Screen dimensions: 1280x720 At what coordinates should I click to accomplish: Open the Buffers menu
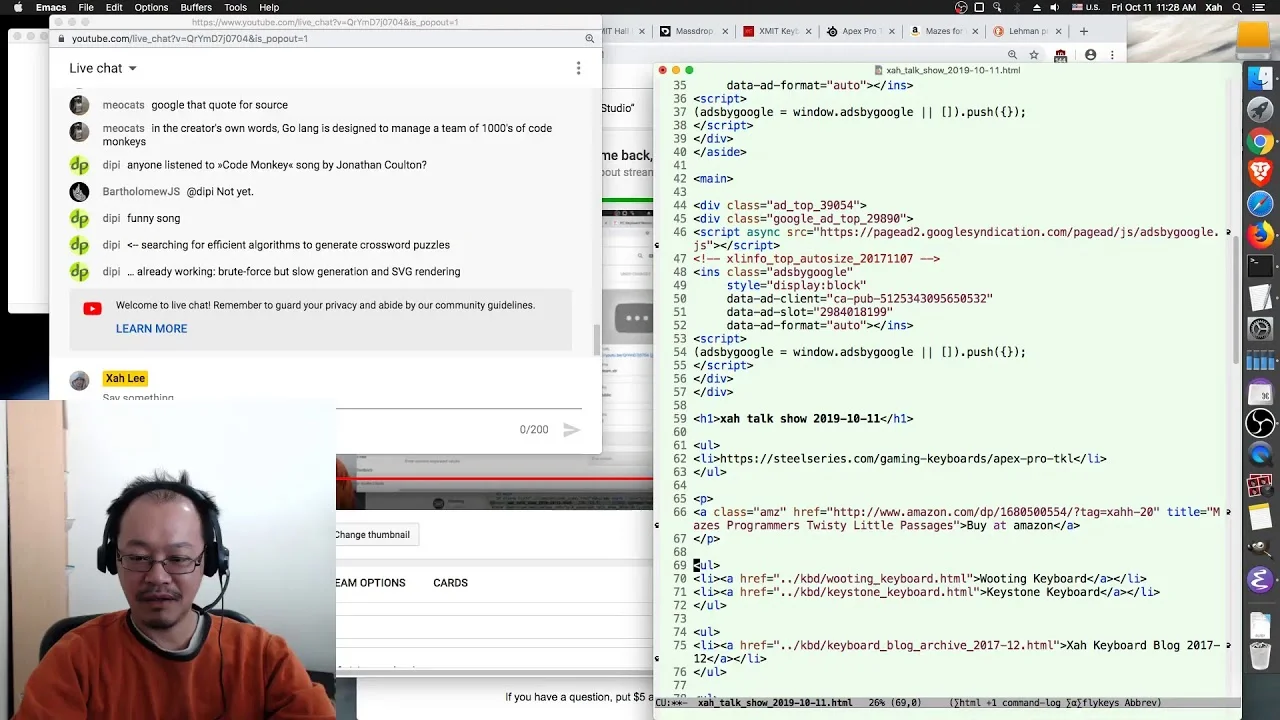tap(196, 7)
